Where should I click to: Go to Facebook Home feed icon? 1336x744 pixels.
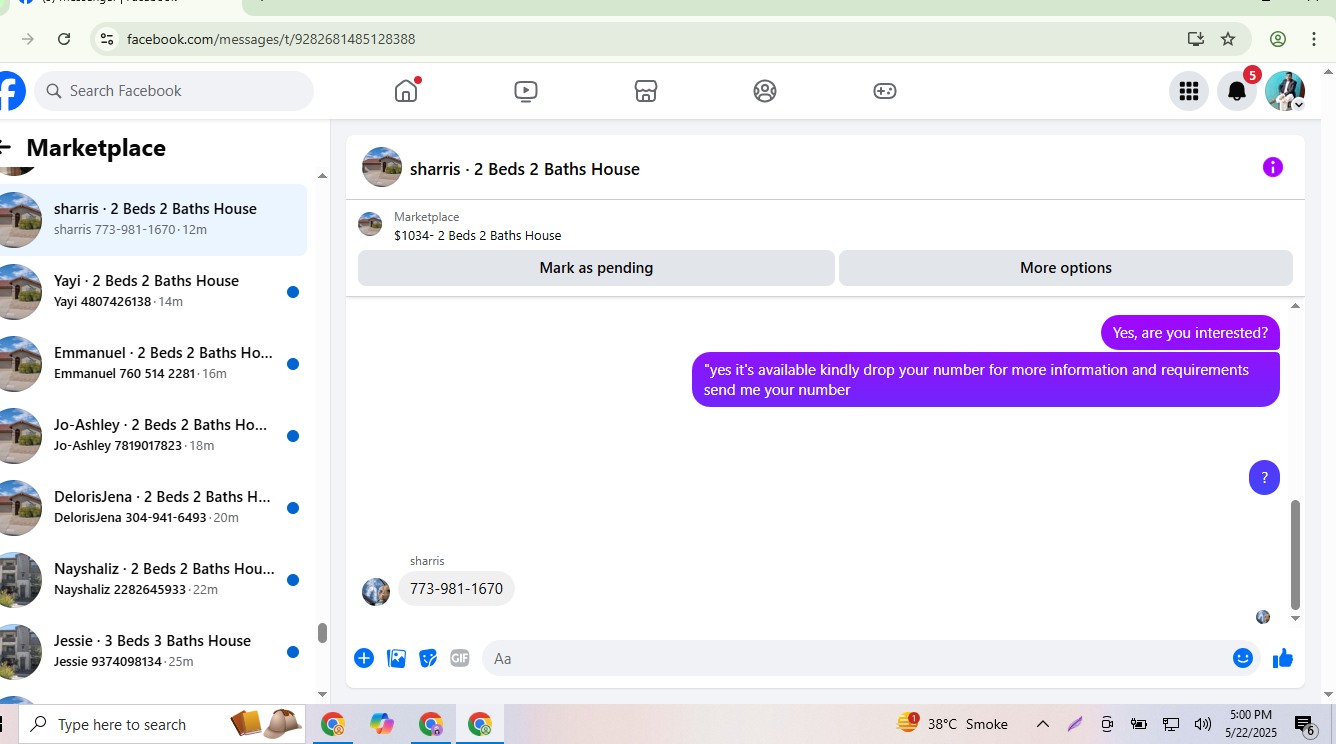(x=406, y=91)
